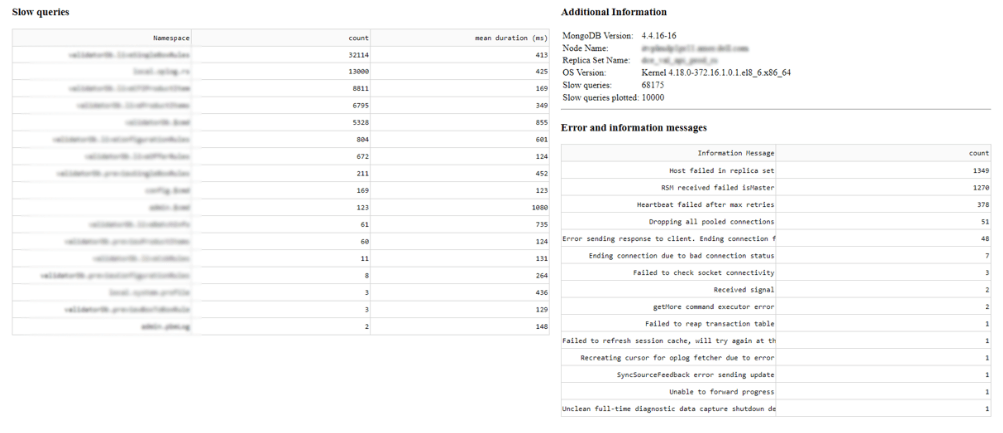
Task: Select 'Failed to reap transaction table' row
Action: tap(711, 323)
